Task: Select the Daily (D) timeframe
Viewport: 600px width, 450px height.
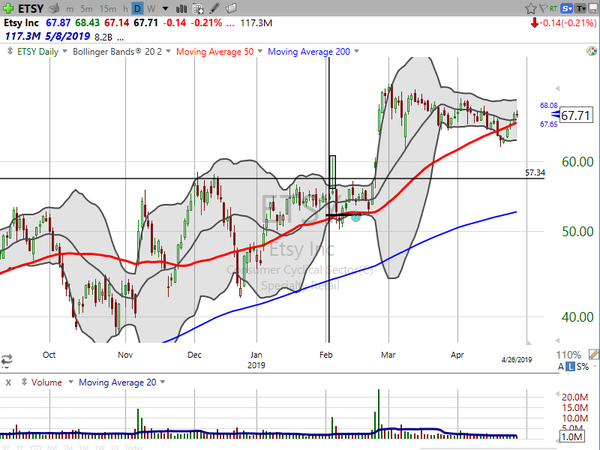Action: click(x=137, y=8)
